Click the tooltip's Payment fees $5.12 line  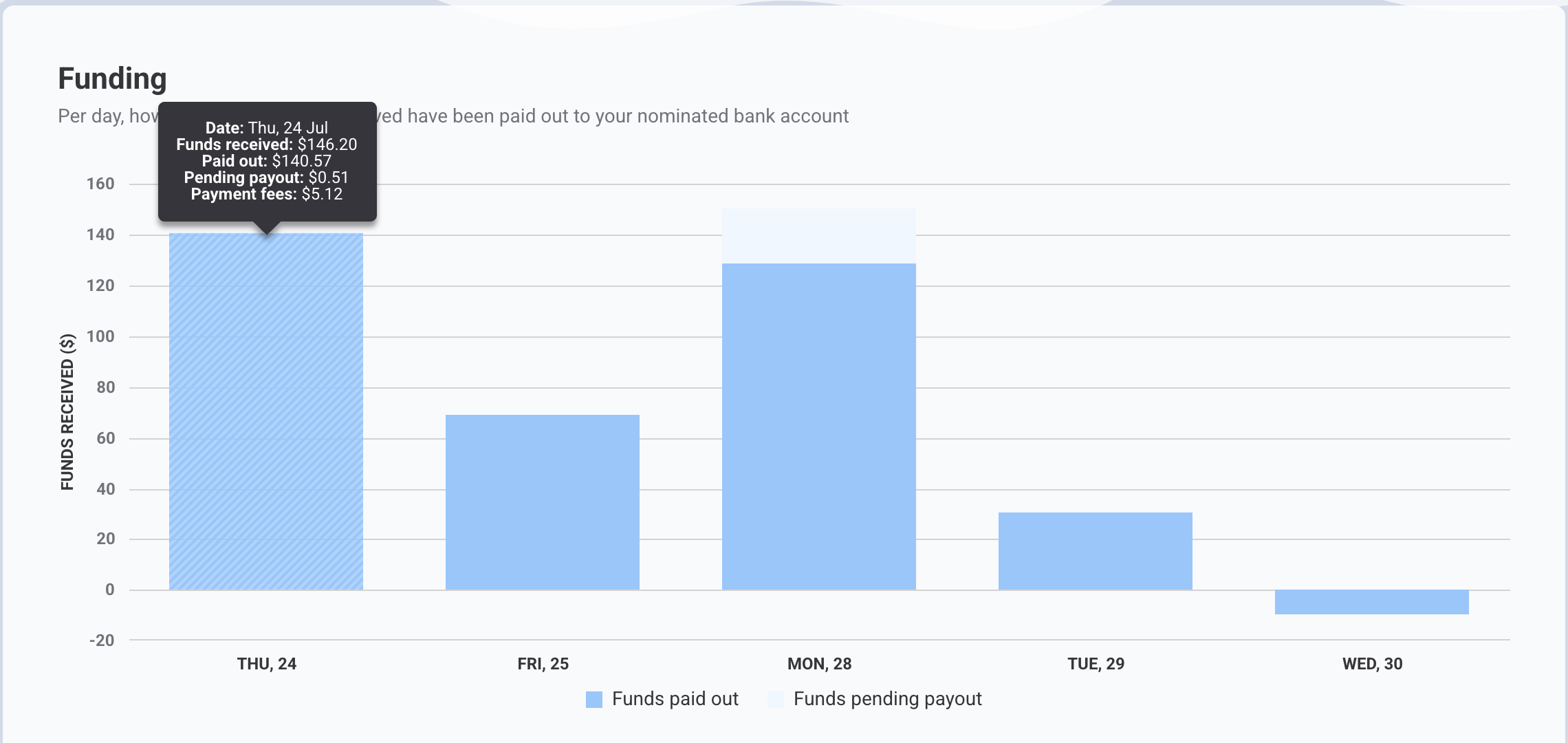pos(267,194)
